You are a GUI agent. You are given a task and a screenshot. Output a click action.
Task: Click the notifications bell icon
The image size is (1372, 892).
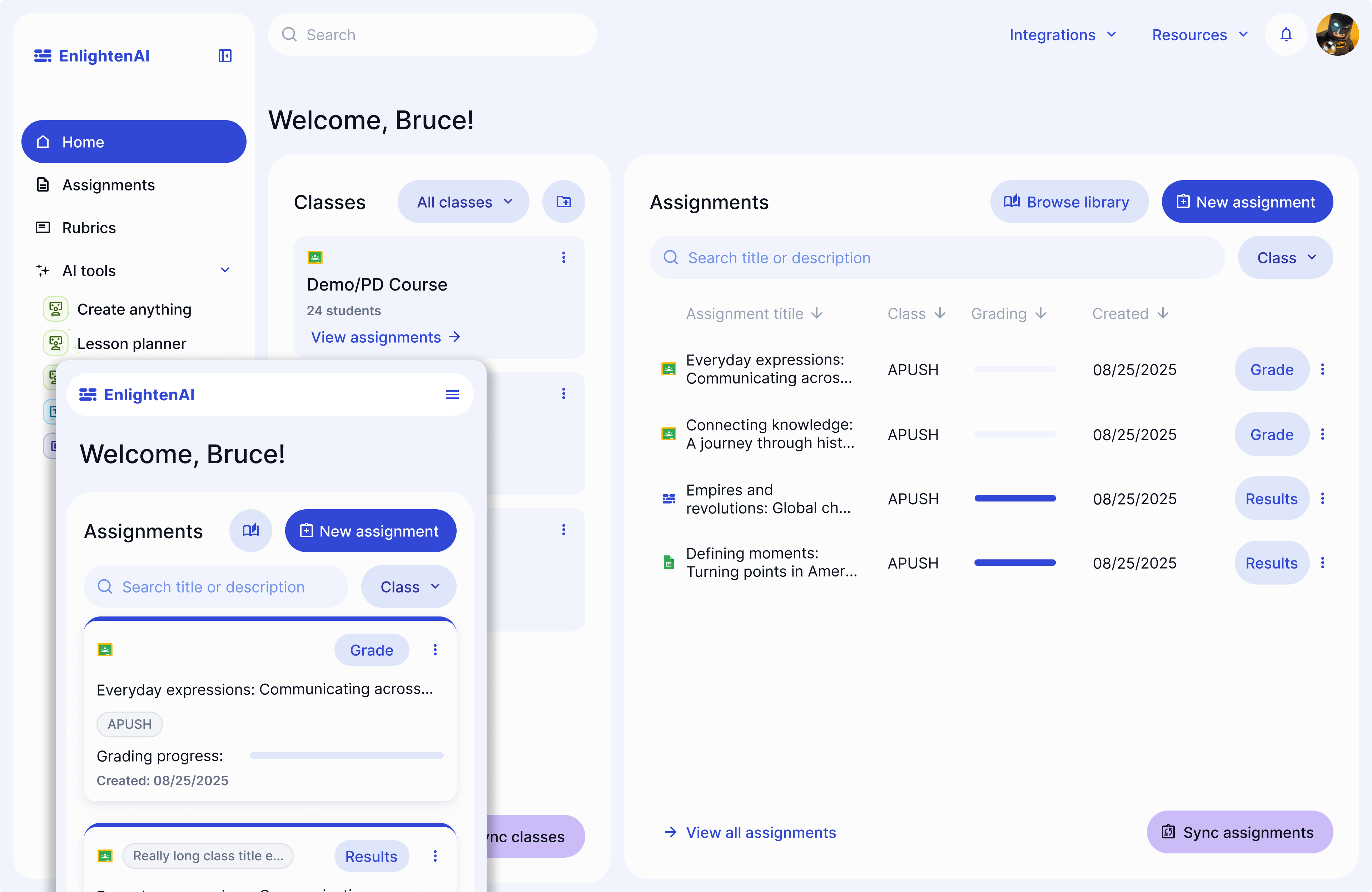[x=1286, y=35]
